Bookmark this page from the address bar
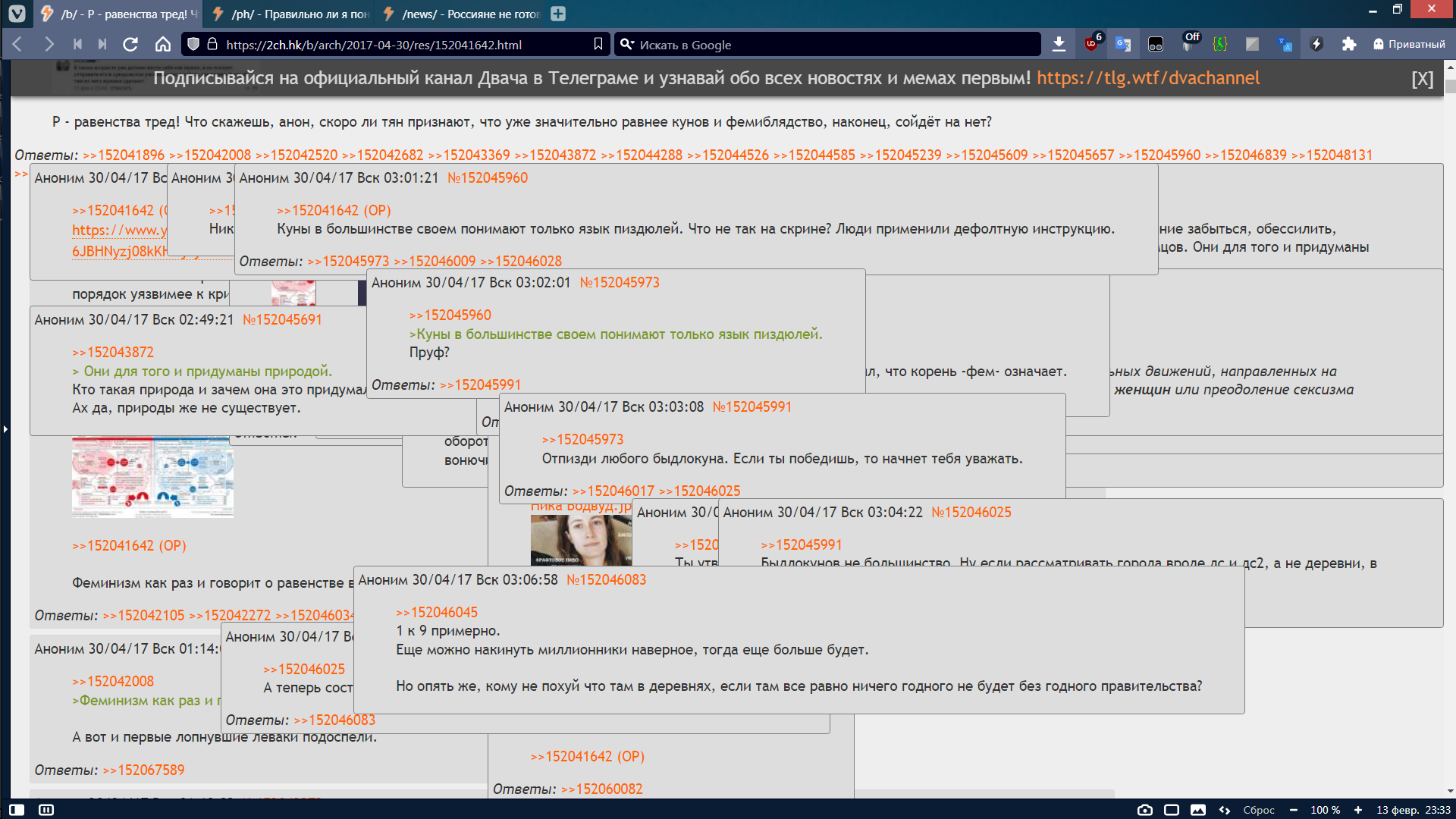This screenshot has height=819, width=1456. [x=598, y=44]
